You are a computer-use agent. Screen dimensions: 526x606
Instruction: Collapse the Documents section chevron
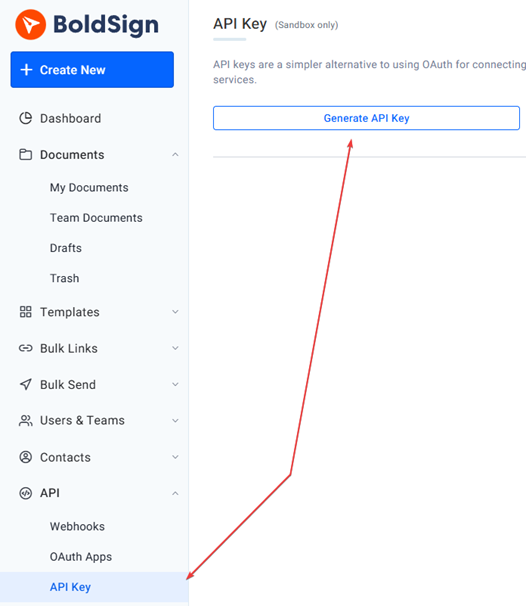[x=175, y=155]
